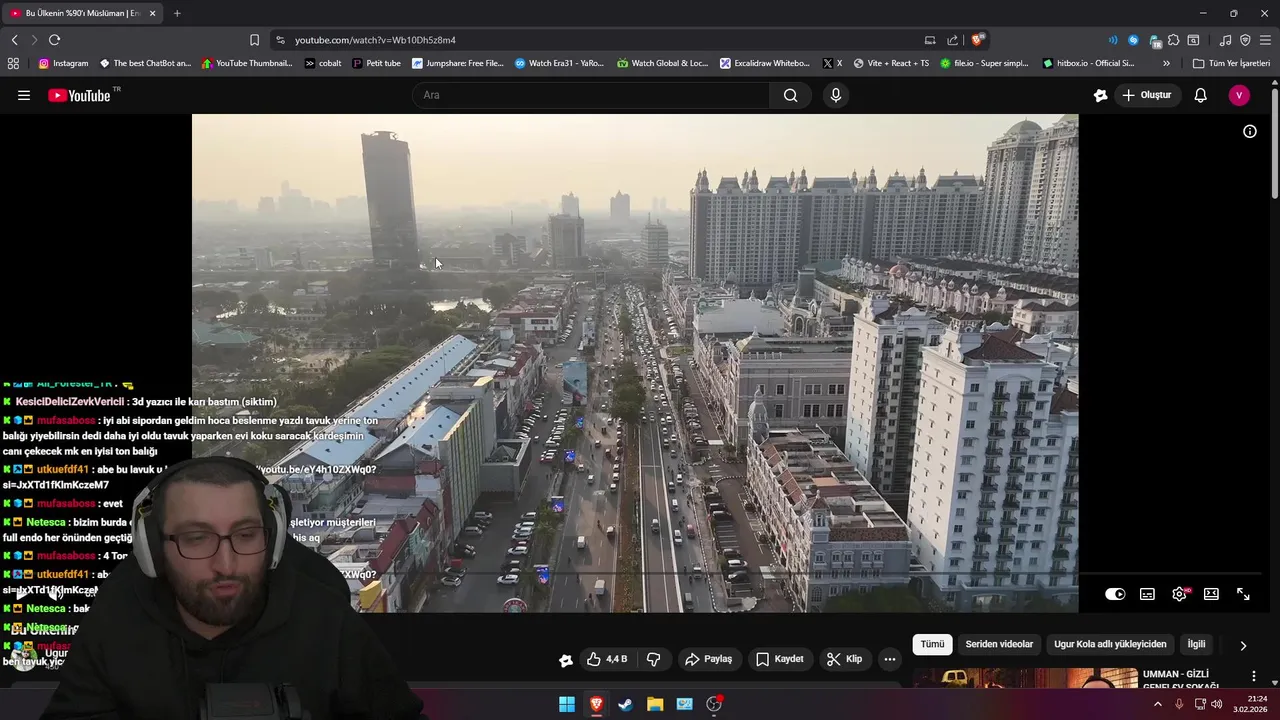
Task: Click the search magnifier button
Action: coord(790,95)
